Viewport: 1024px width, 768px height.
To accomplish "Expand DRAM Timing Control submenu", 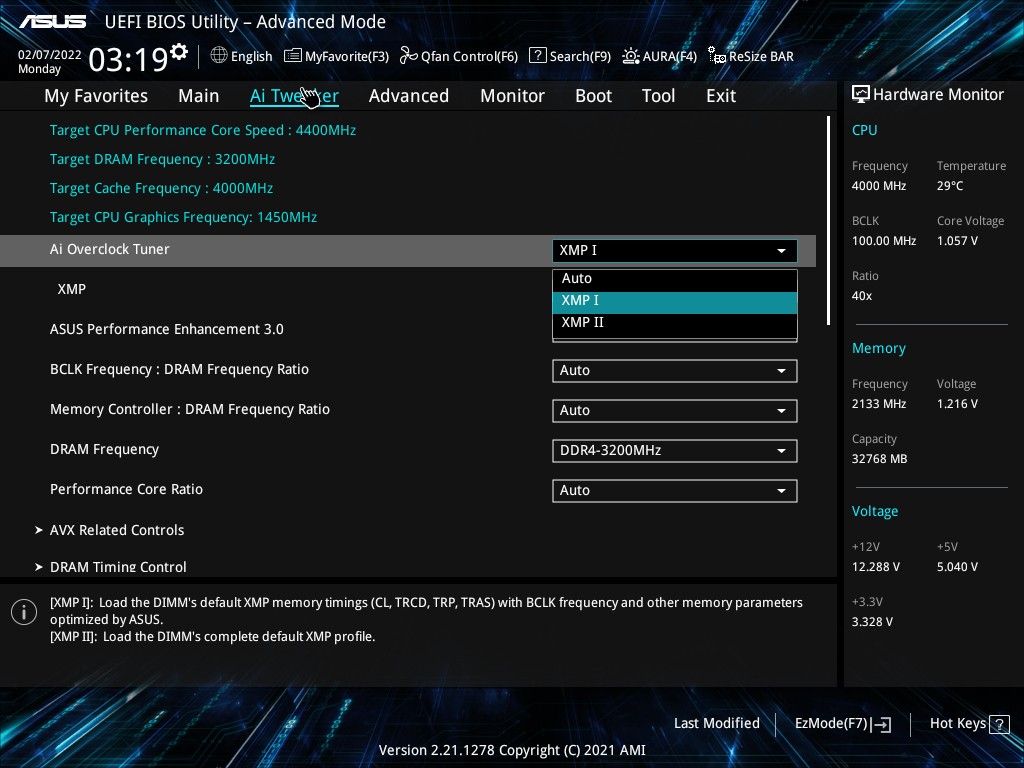I will (118, 567).
